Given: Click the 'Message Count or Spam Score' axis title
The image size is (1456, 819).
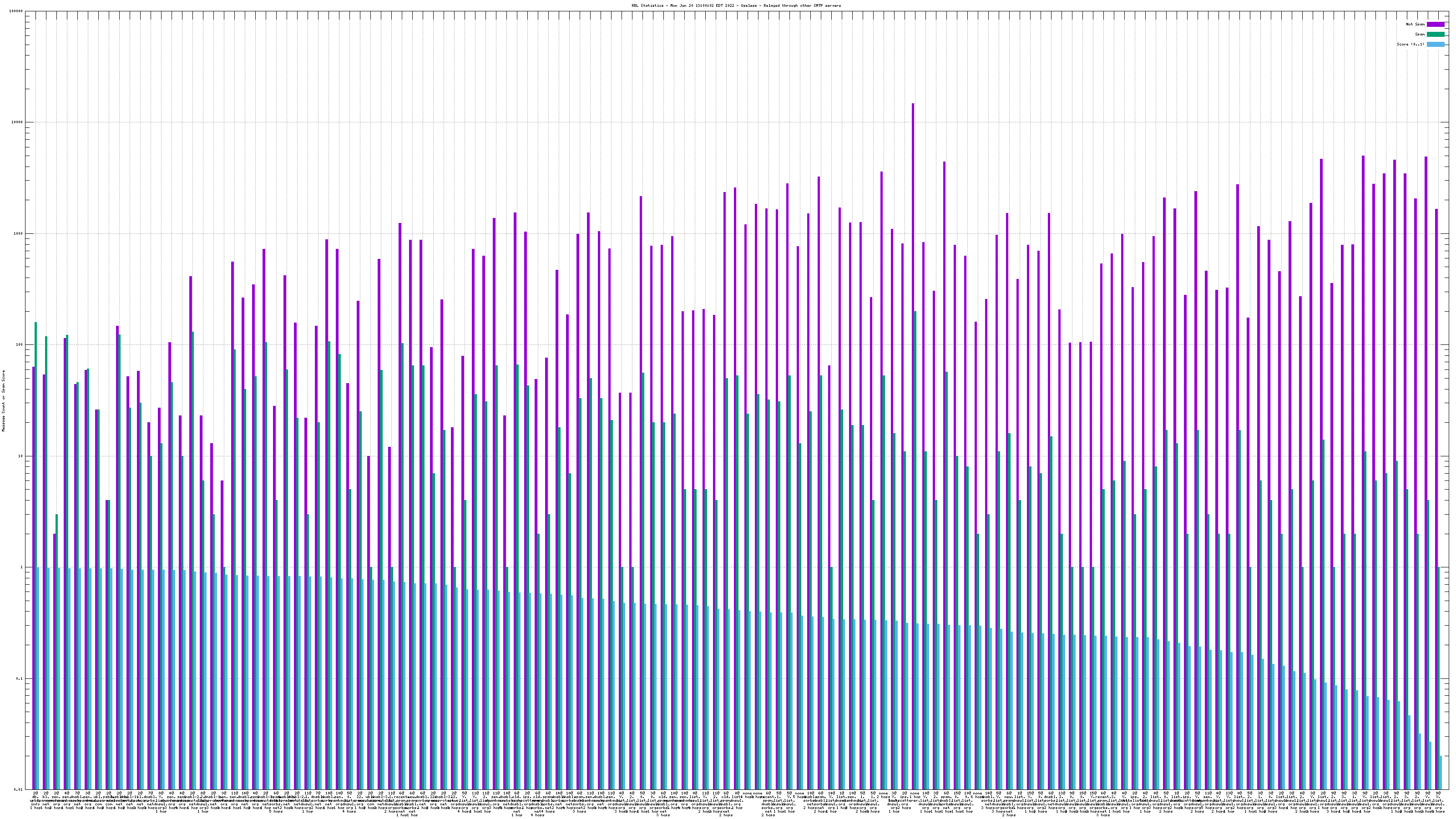Looking at the screenshot, I should 3,401.
